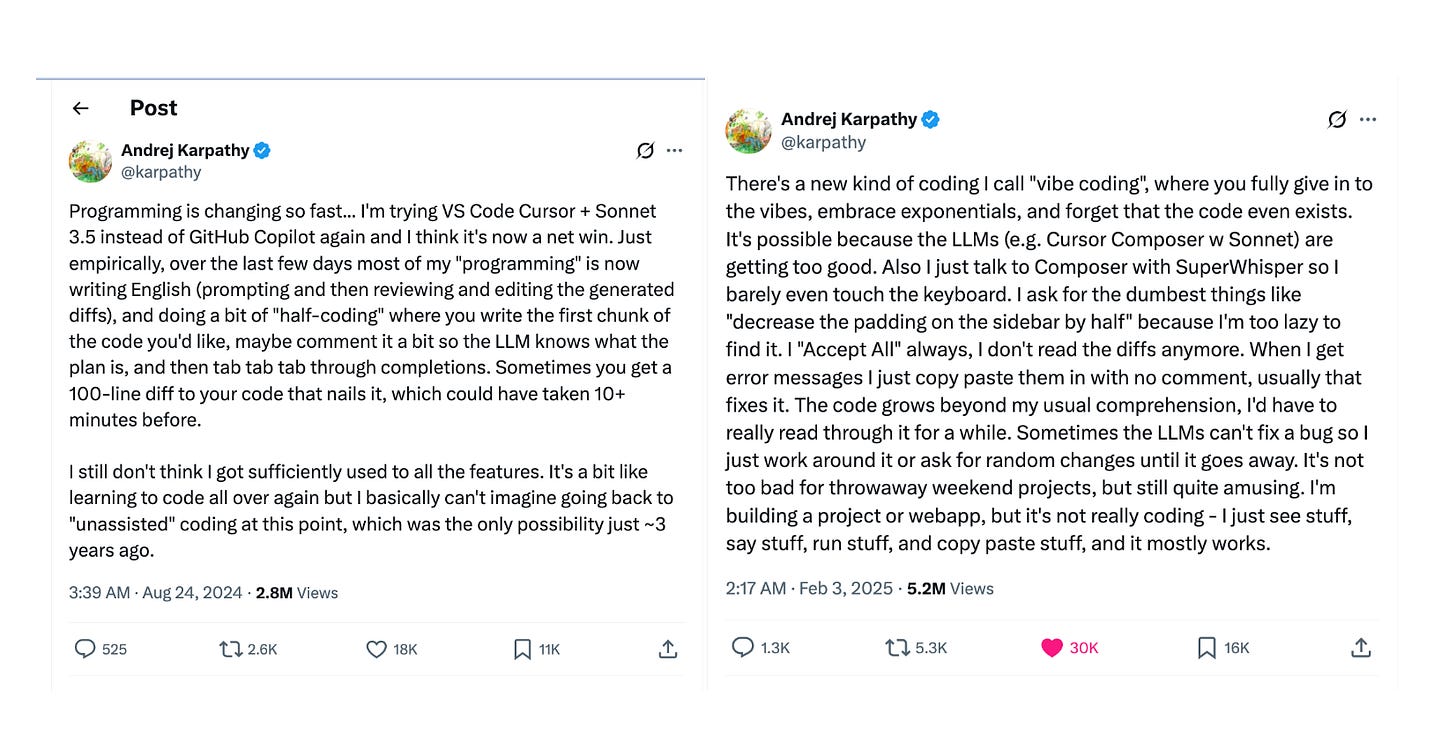Open reply icon on the Aug 24 post

86,649
